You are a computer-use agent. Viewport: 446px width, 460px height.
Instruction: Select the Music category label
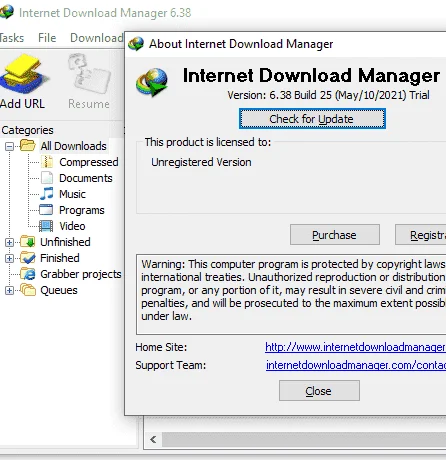click(72, 194)
